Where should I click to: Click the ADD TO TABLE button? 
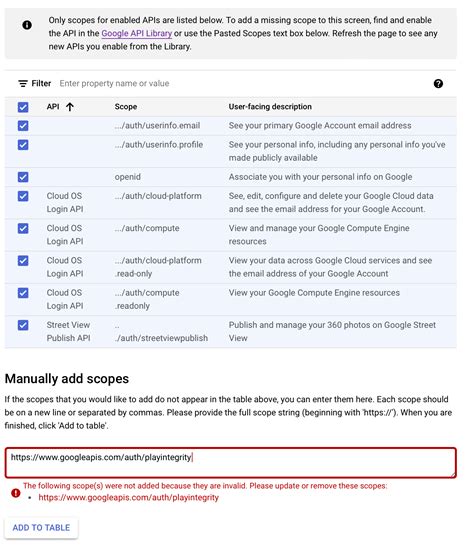41,528
